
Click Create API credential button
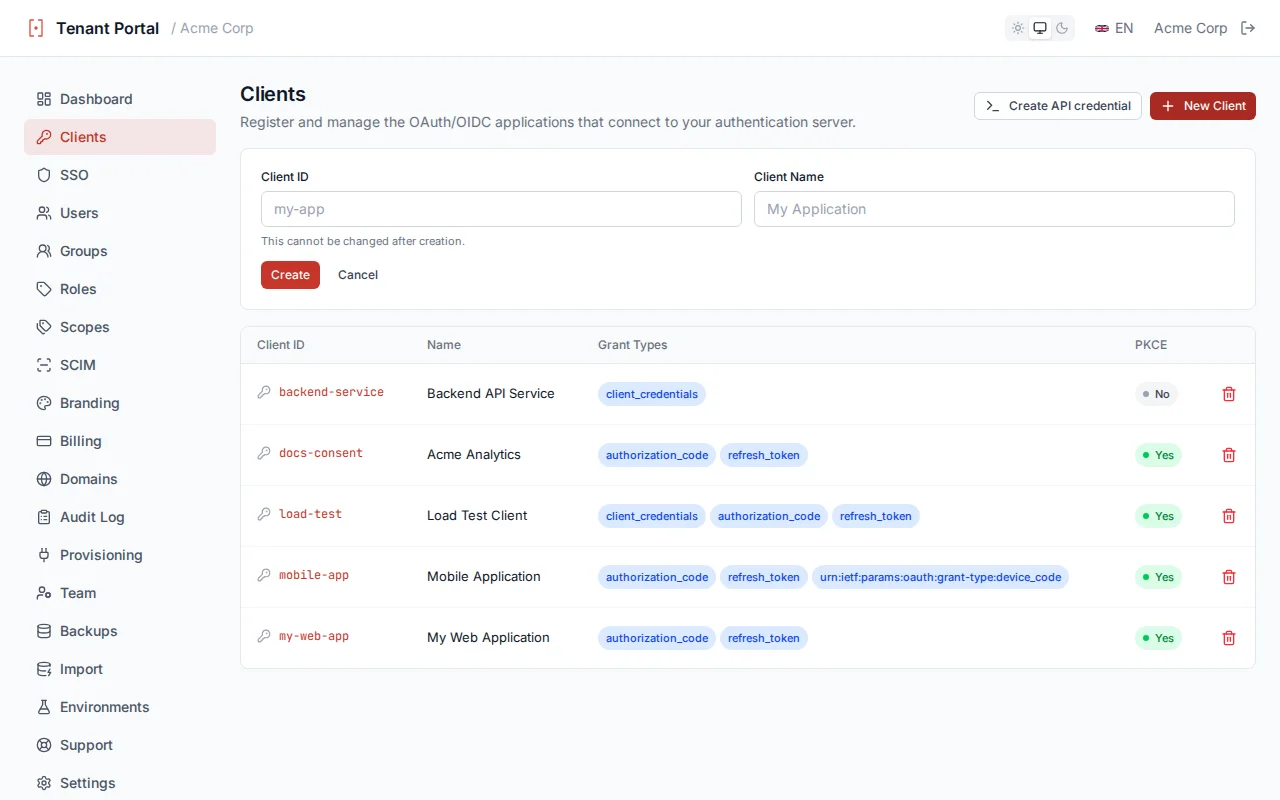point(1058,106)
